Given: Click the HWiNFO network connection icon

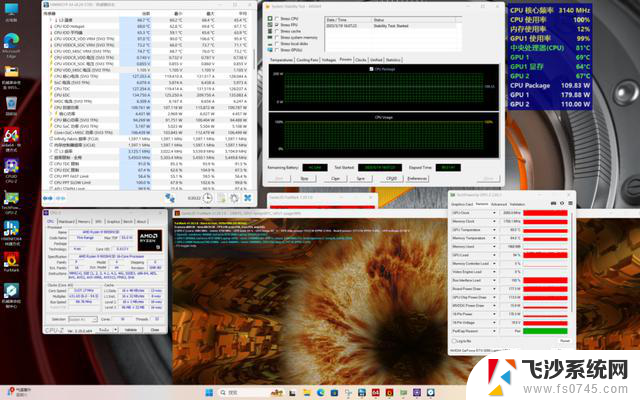Looking at the screenshot, I should click(169, 198).
